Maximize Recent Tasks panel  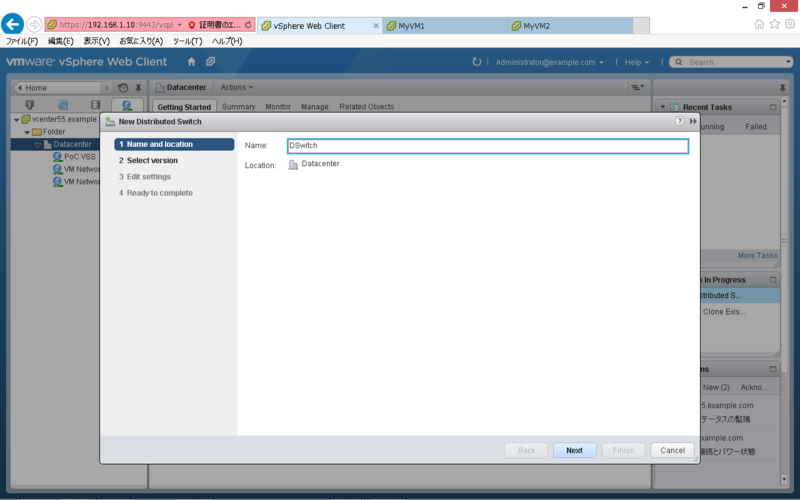tap(773, 107)
